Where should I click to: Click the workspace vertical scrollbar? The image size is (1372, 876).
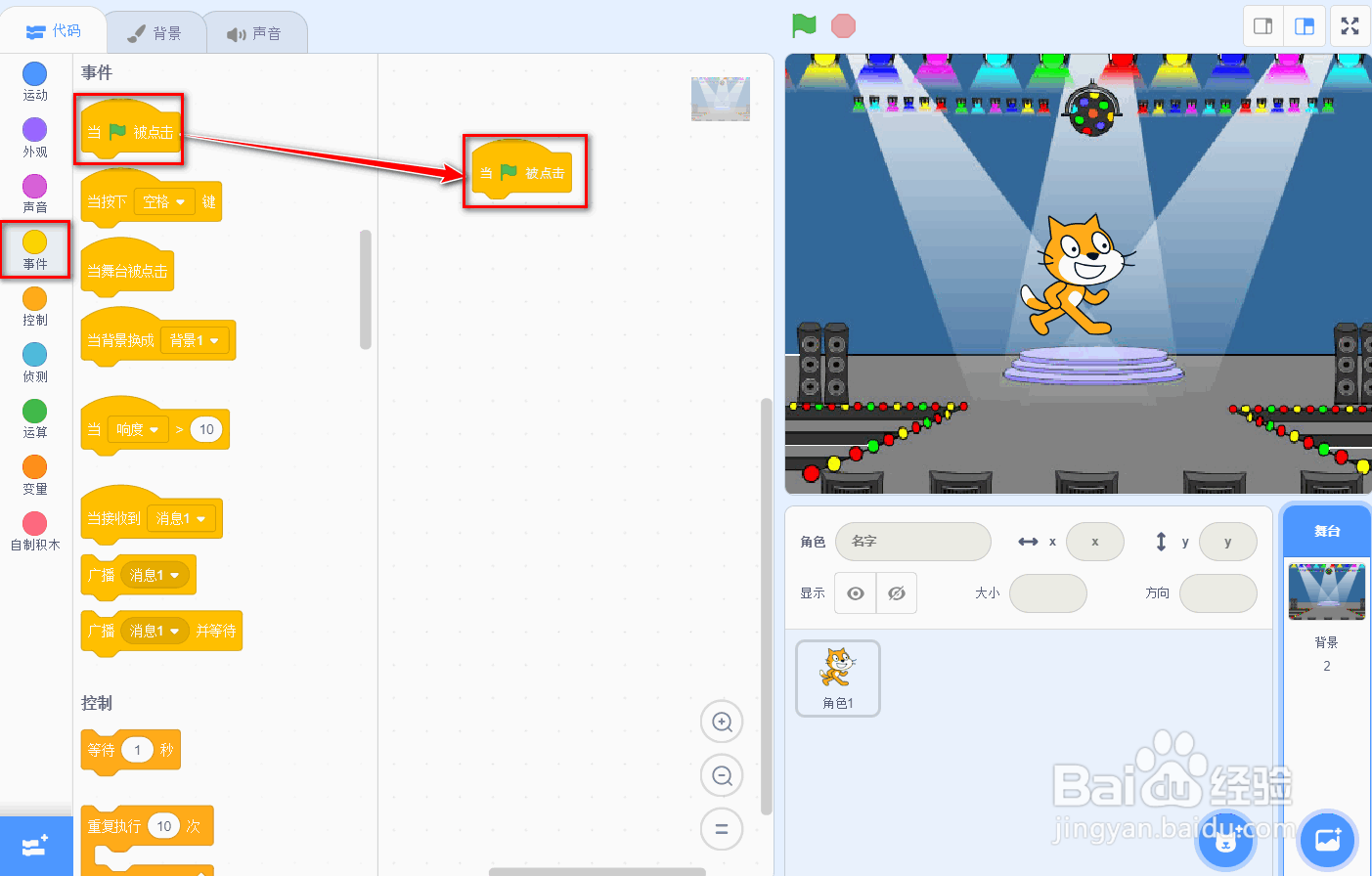point(767,606)
